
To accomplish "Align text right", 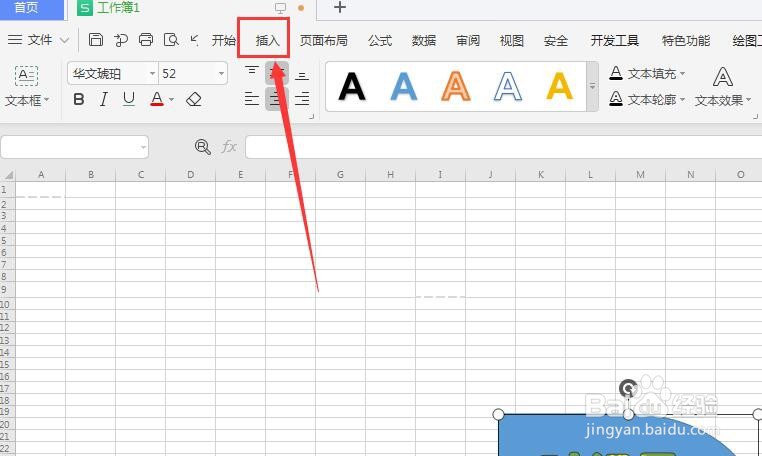I will coord(302,99).
